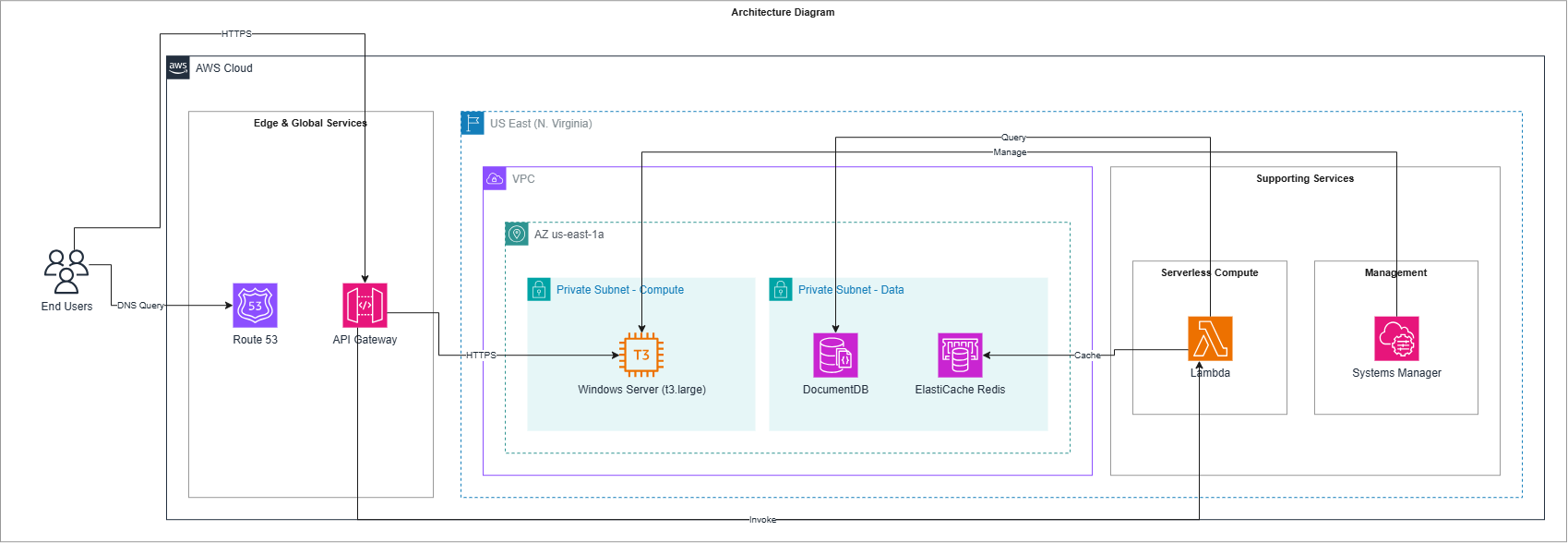This screenshot has height=543, width=1568.
Task: Click the DocumentDB label text
Action: click(x=835, y=390)
